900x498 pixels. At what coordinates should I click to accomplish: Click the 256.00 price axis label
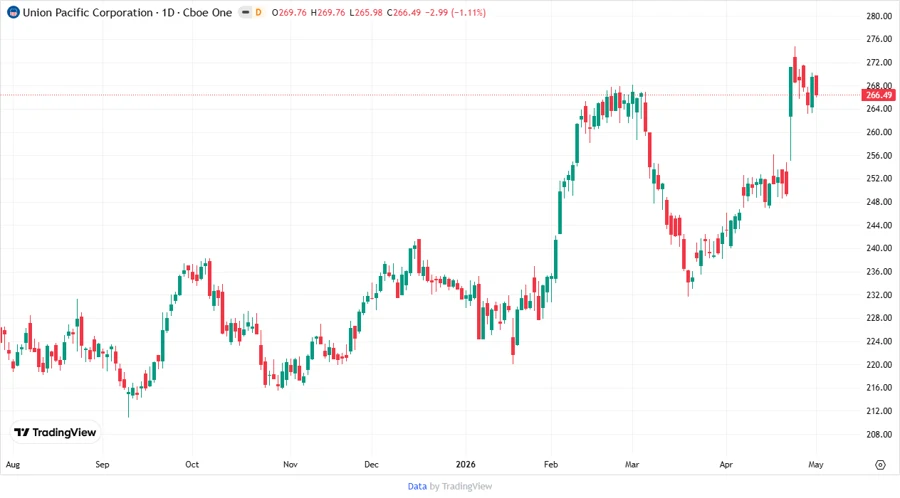tap(879, 155)
